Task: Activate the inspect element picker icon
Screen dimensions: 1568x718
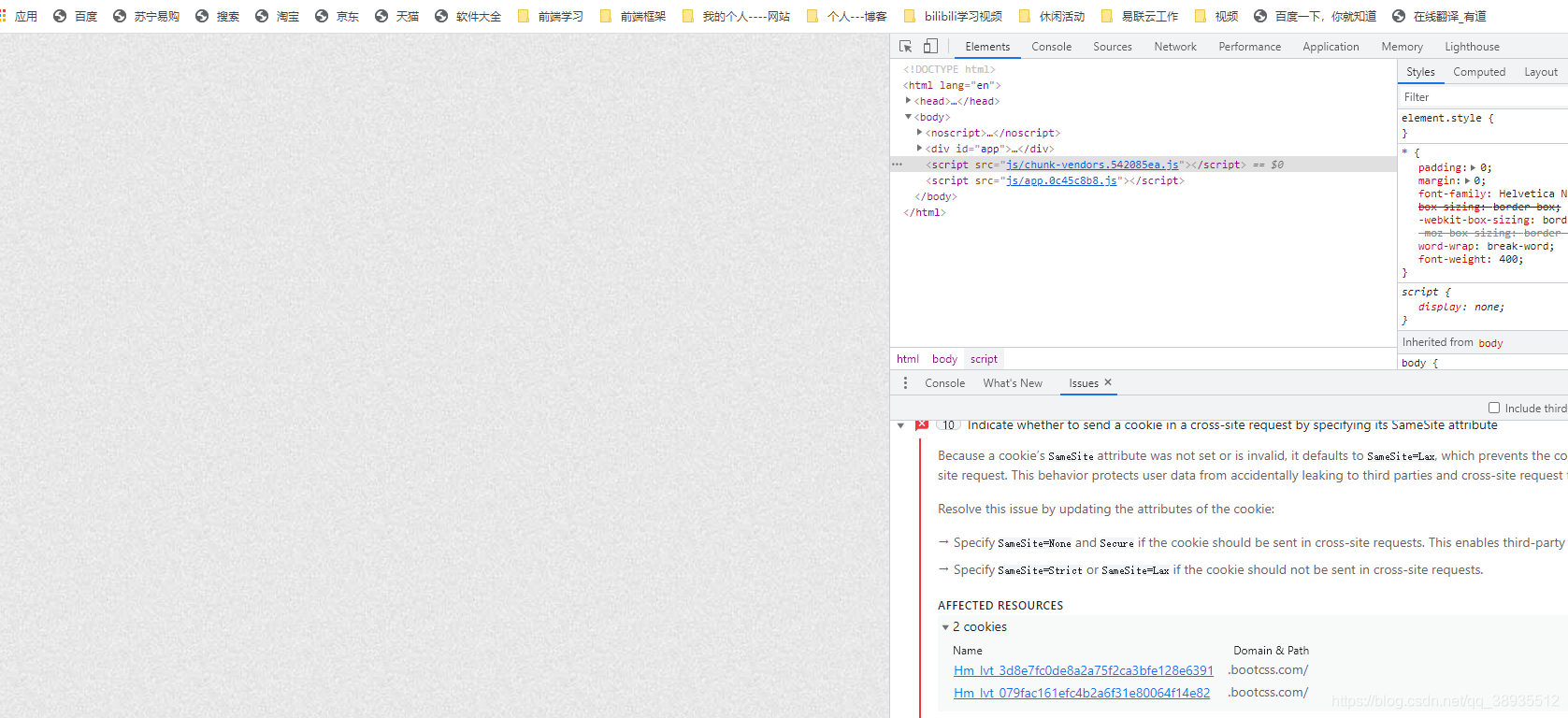Action: click(905, 46)
